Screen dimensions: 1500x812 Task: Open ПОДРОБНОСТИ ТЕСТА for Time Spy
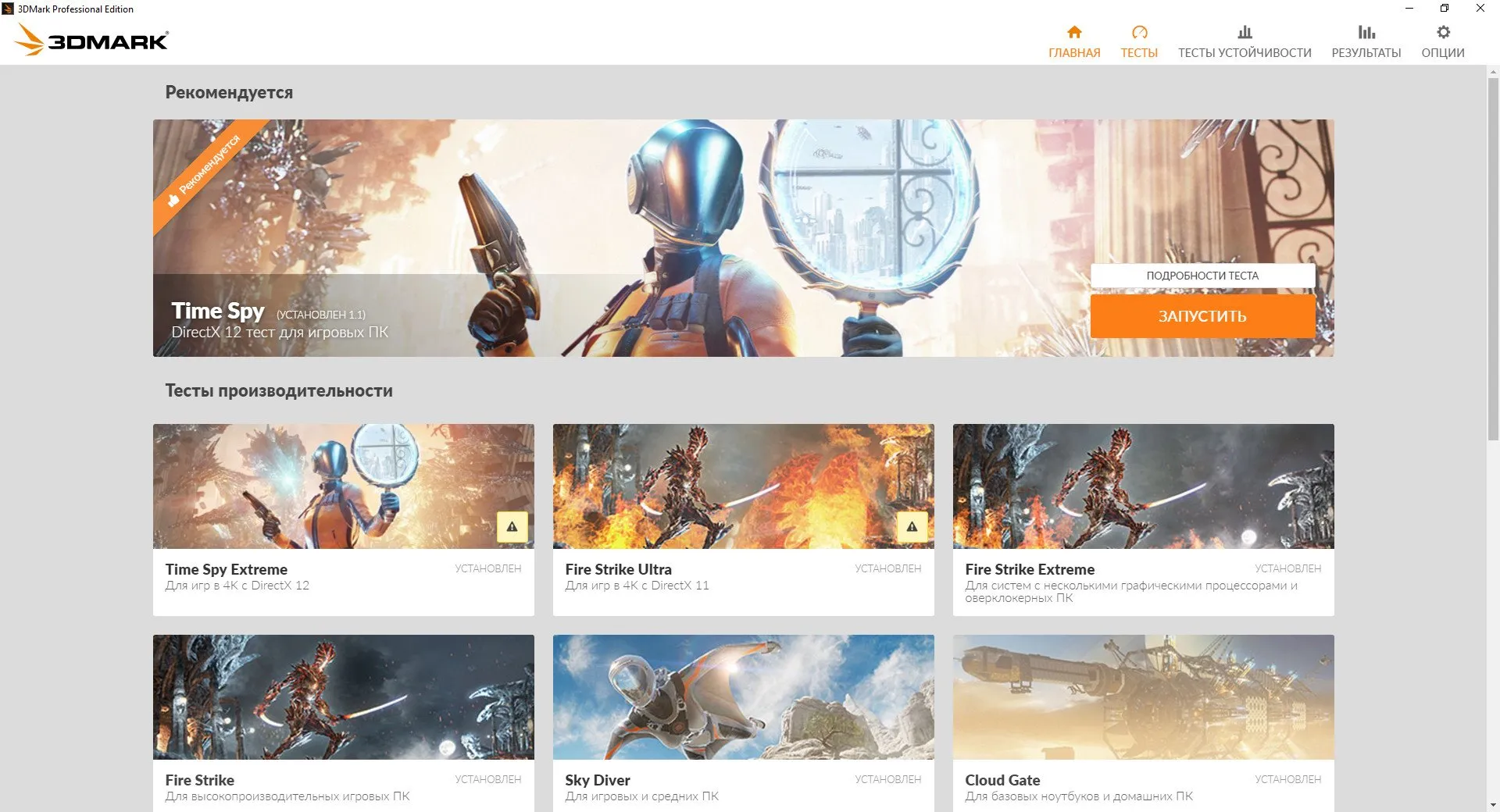1202,276
